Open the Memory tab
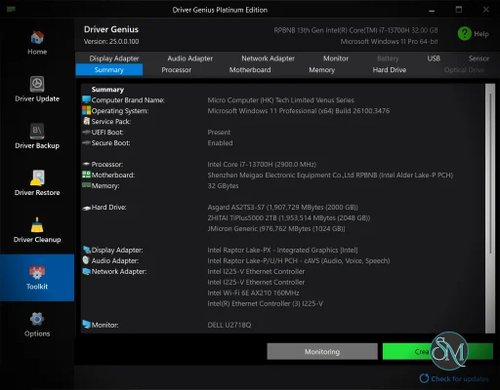 click(322, 70)
